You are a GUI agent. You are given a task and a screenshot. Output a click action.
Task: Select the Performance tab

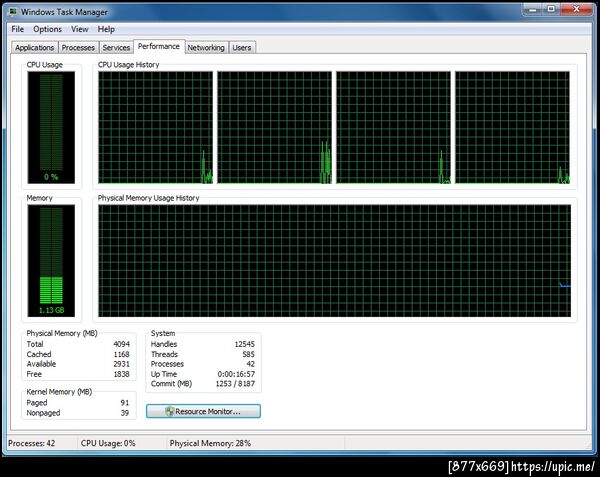coord(159,47)
